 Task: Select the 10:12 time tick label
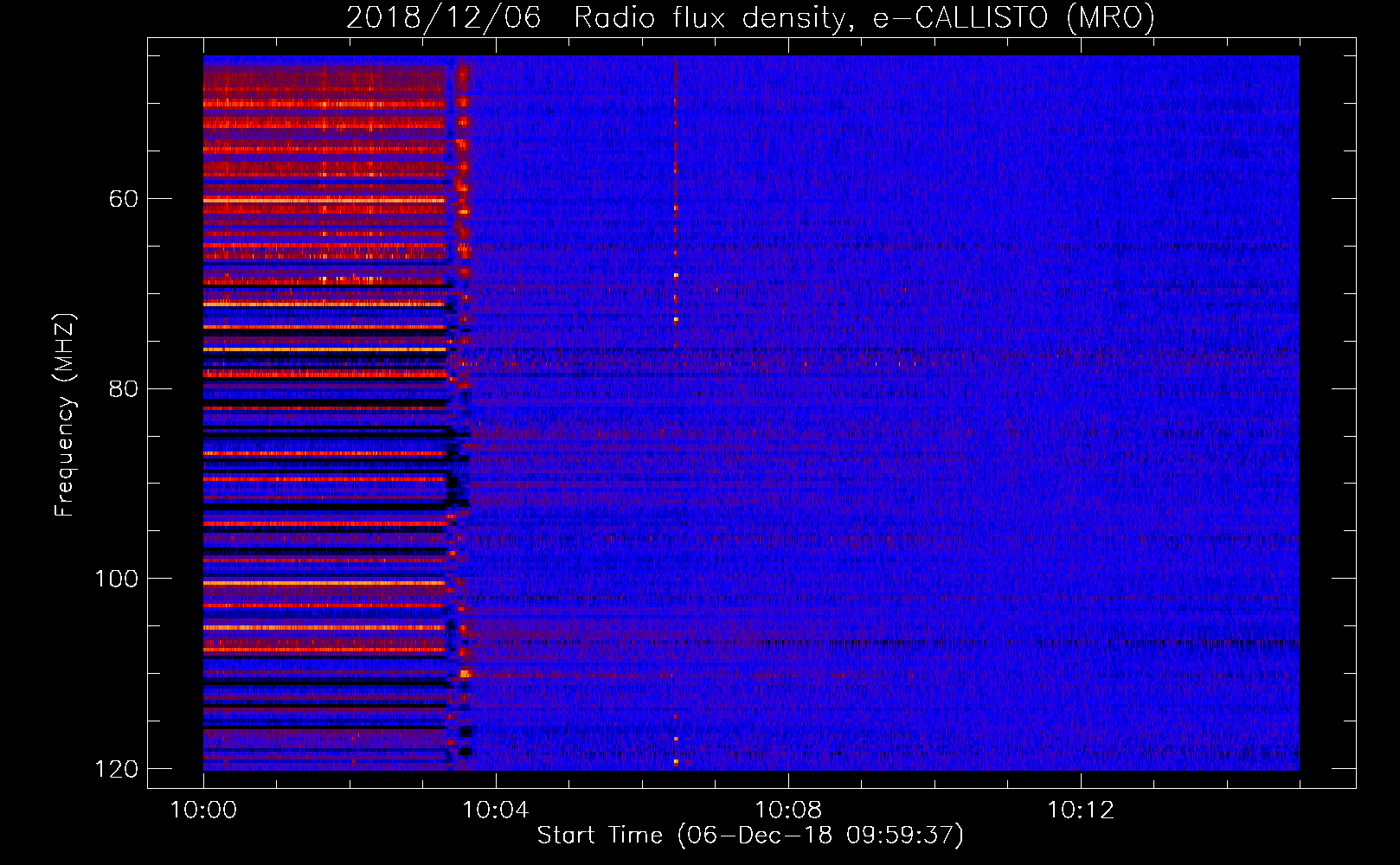point(1080,811)
